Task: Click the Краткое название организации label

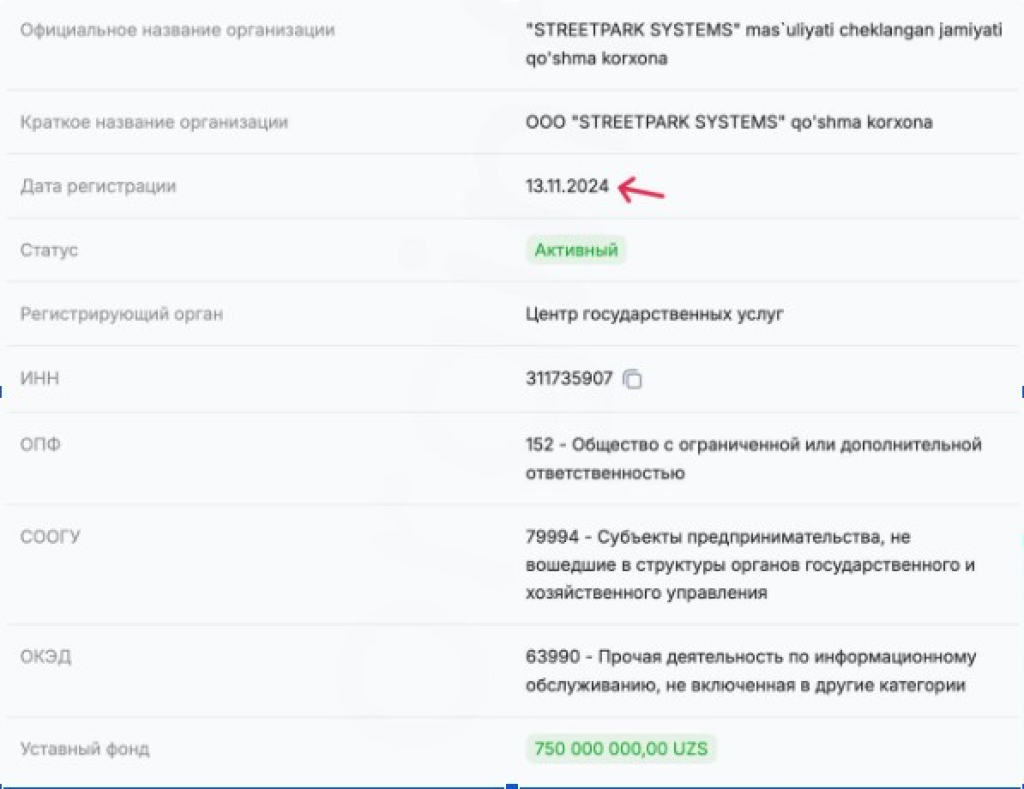Action: (x=154, y=122)
